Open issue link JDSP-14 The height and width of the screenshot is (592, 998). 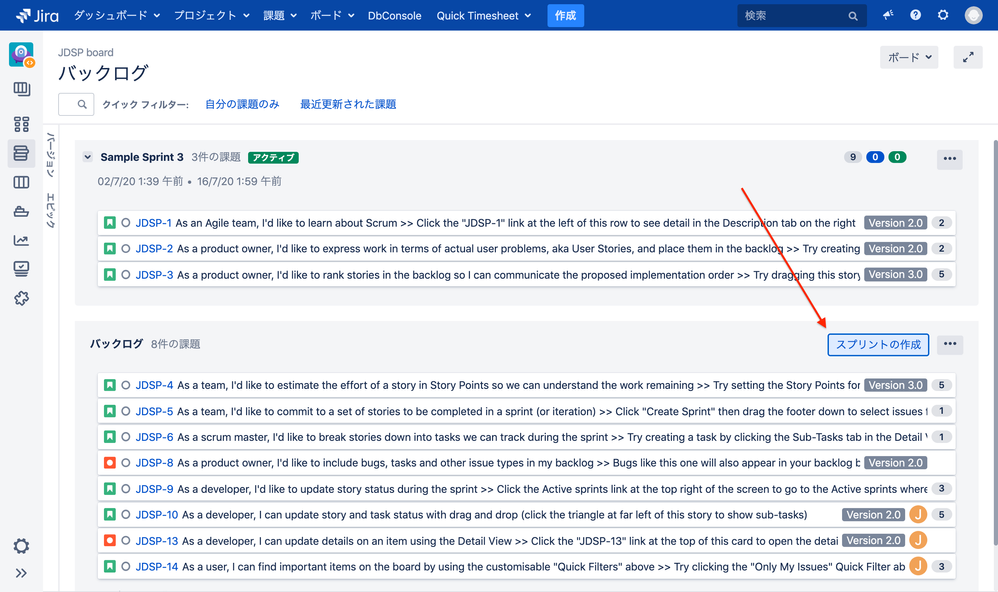click(157, 567)
